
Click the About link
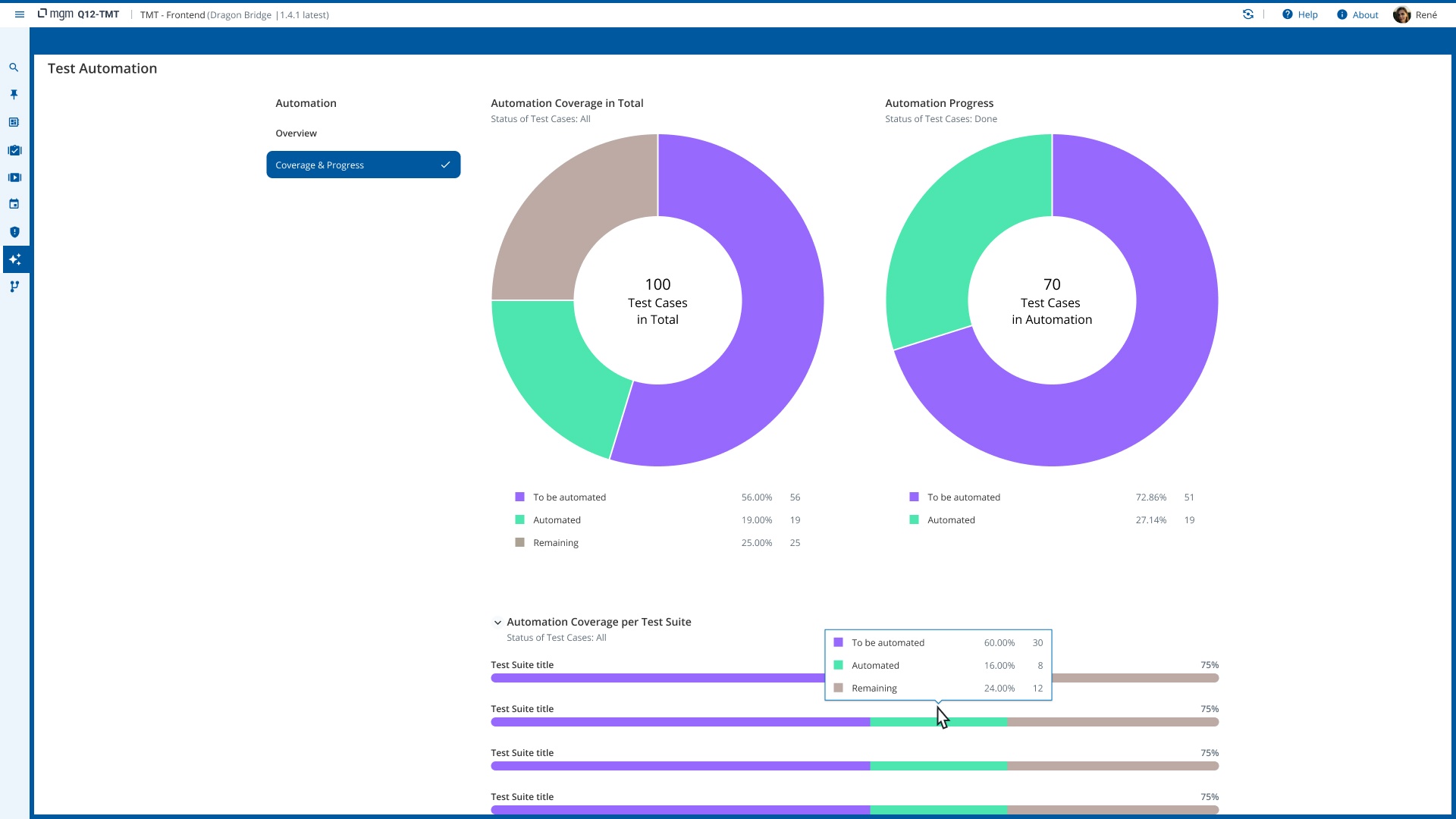coord(1357,14)
